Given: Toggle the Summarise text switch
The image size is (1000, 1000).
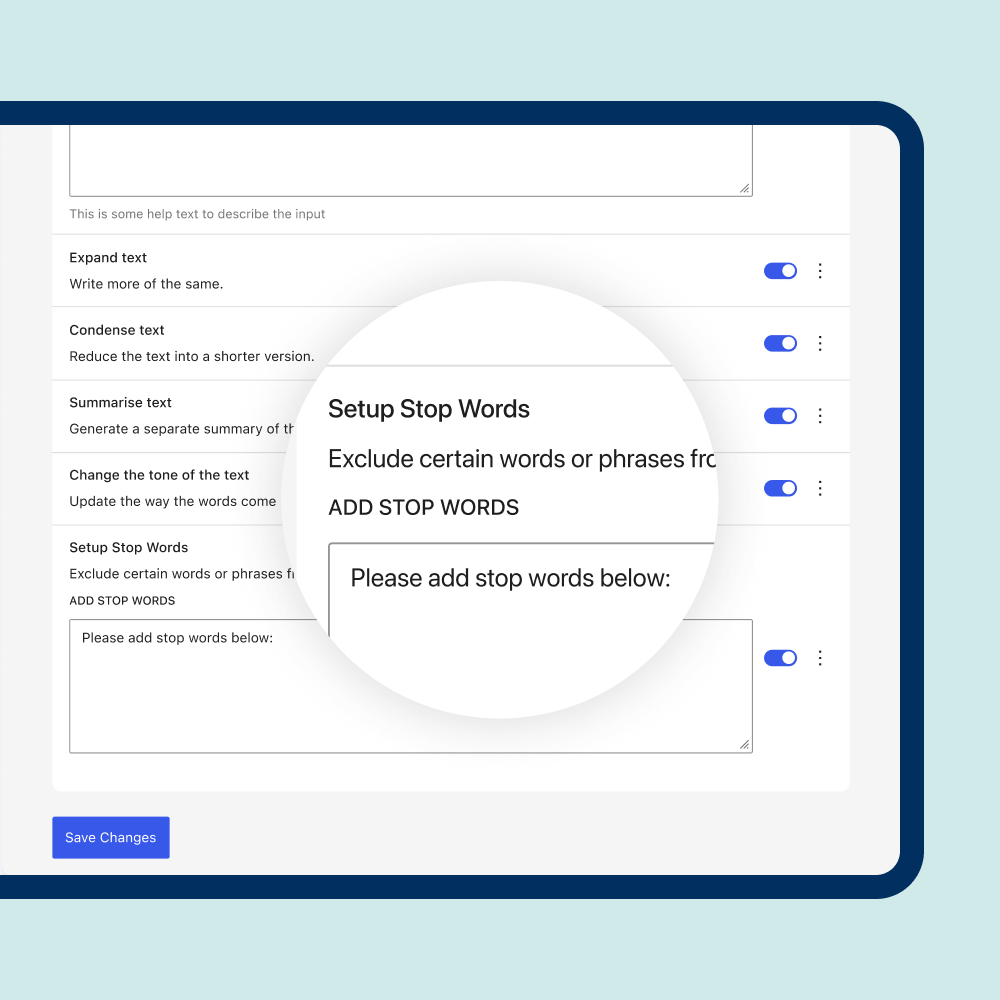Looking at the screenshot, I should (x=780, y=416).
